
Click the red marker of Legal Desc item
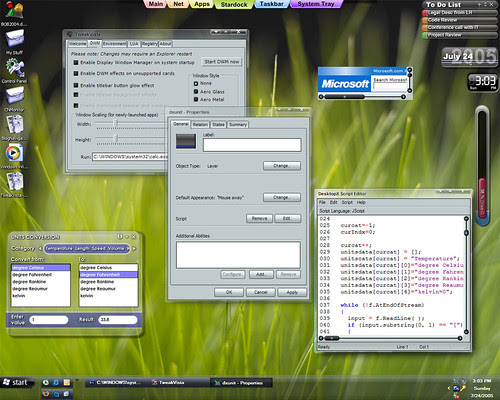[425, 13]
